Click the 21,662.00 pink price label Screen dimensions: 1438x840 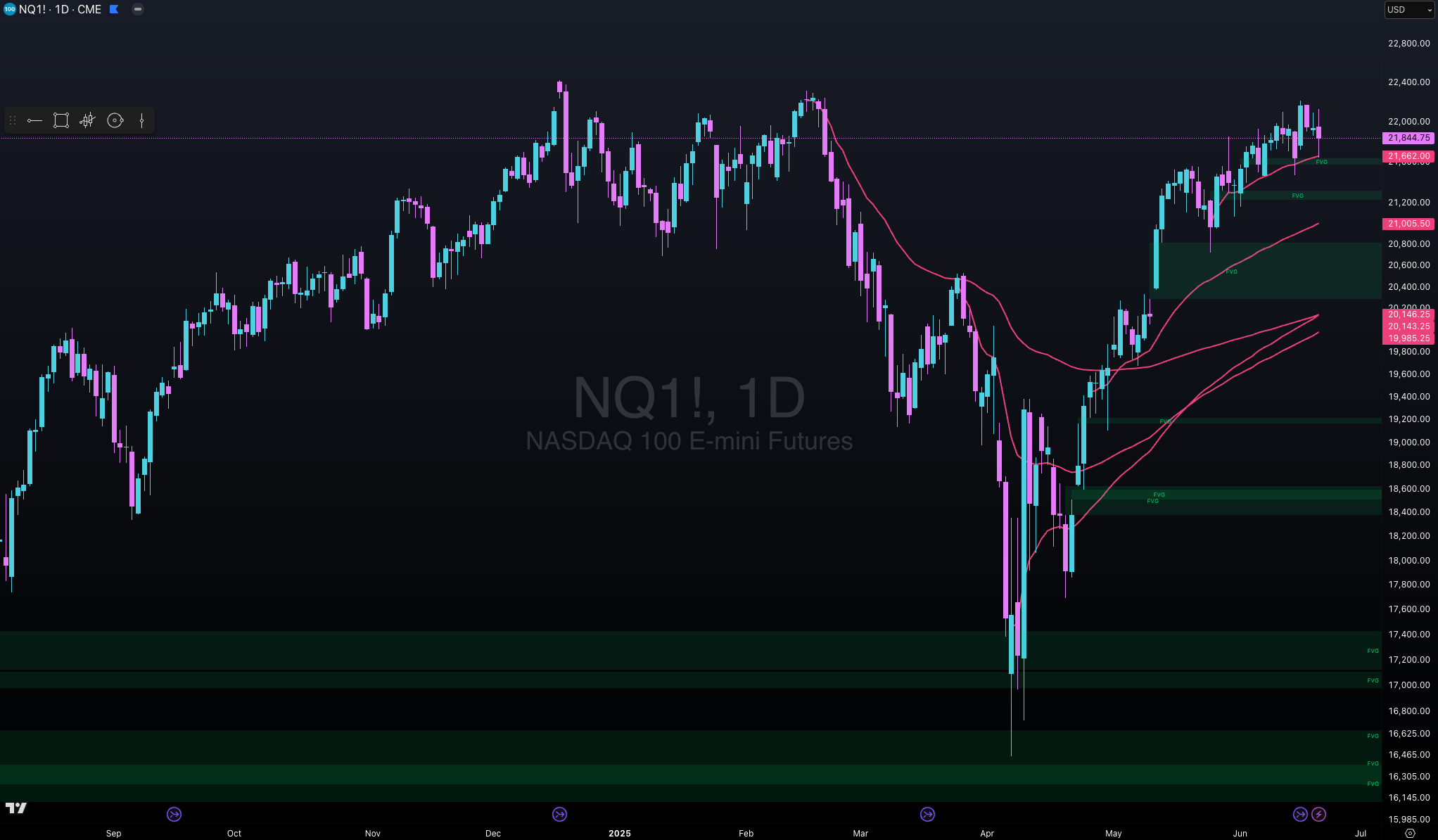[x=1408, y=156]
